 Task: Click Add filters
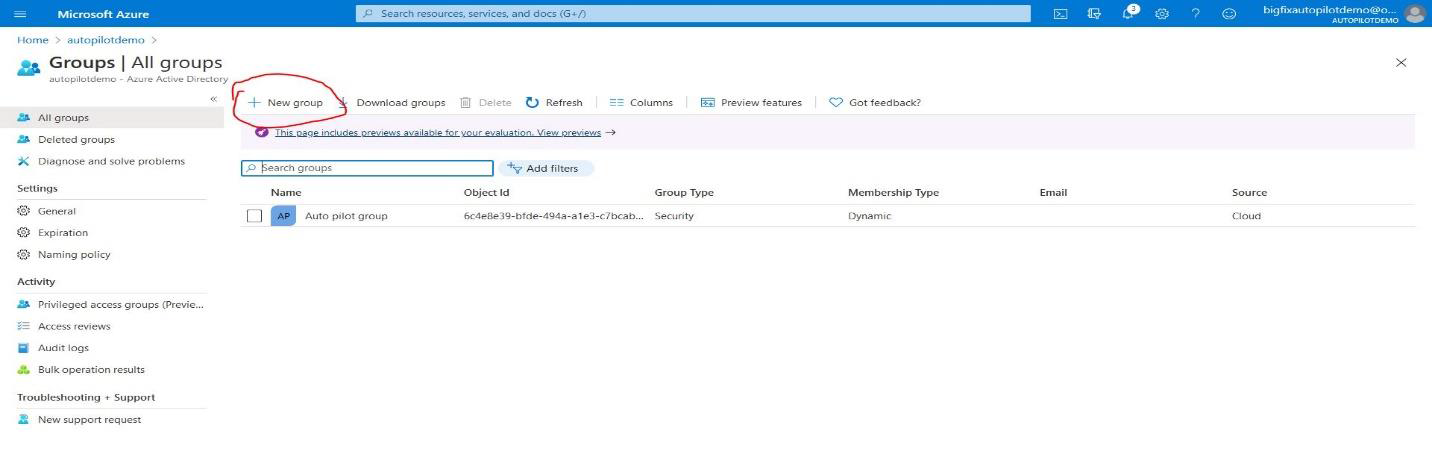click(x=546, y=168)
